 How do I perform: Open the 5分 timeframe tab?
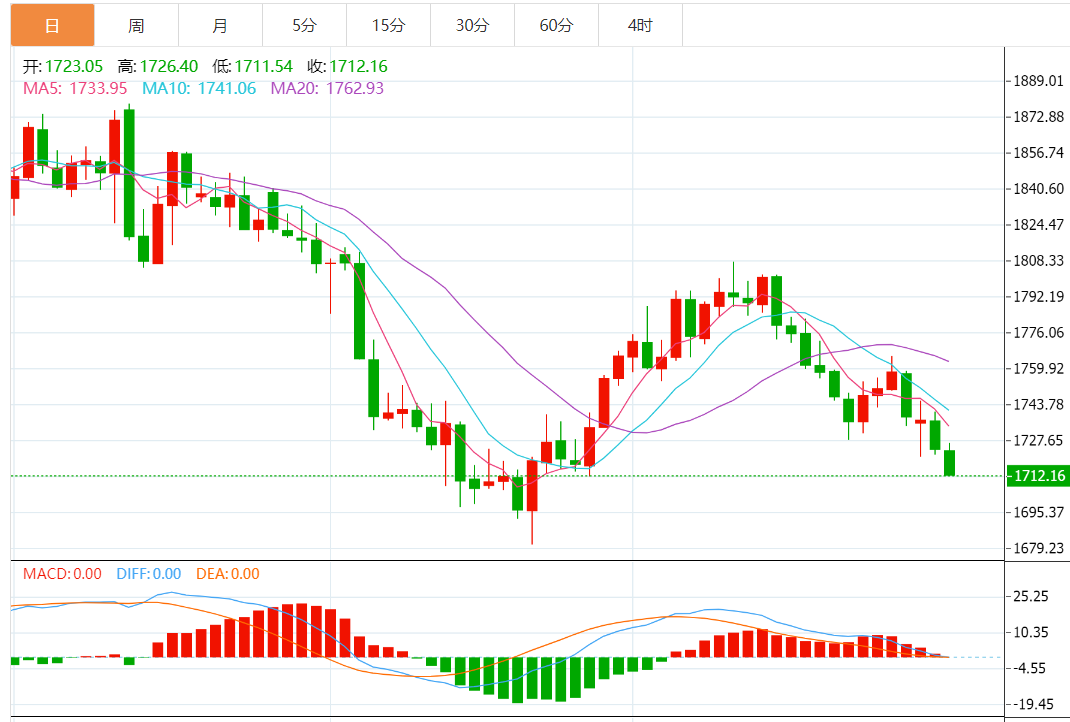(304, 25)
